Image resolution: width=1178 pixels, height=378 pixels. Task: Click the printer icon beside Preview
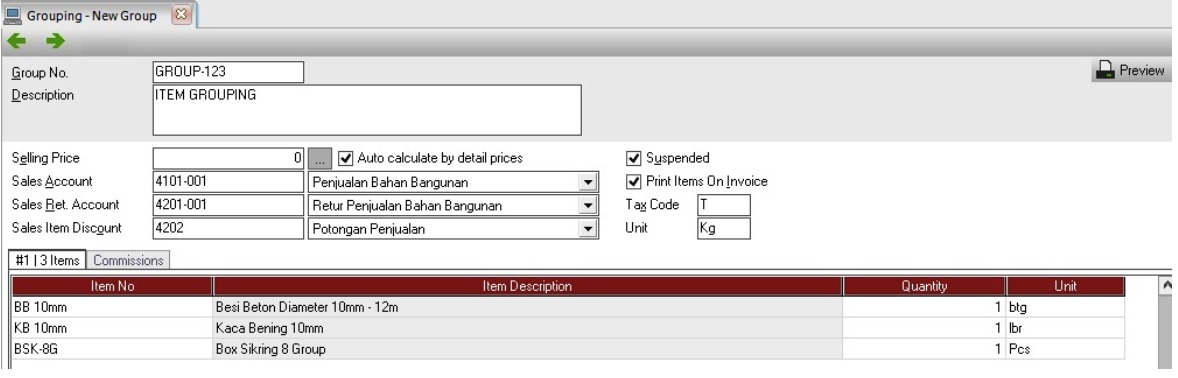coord(1104,71)
